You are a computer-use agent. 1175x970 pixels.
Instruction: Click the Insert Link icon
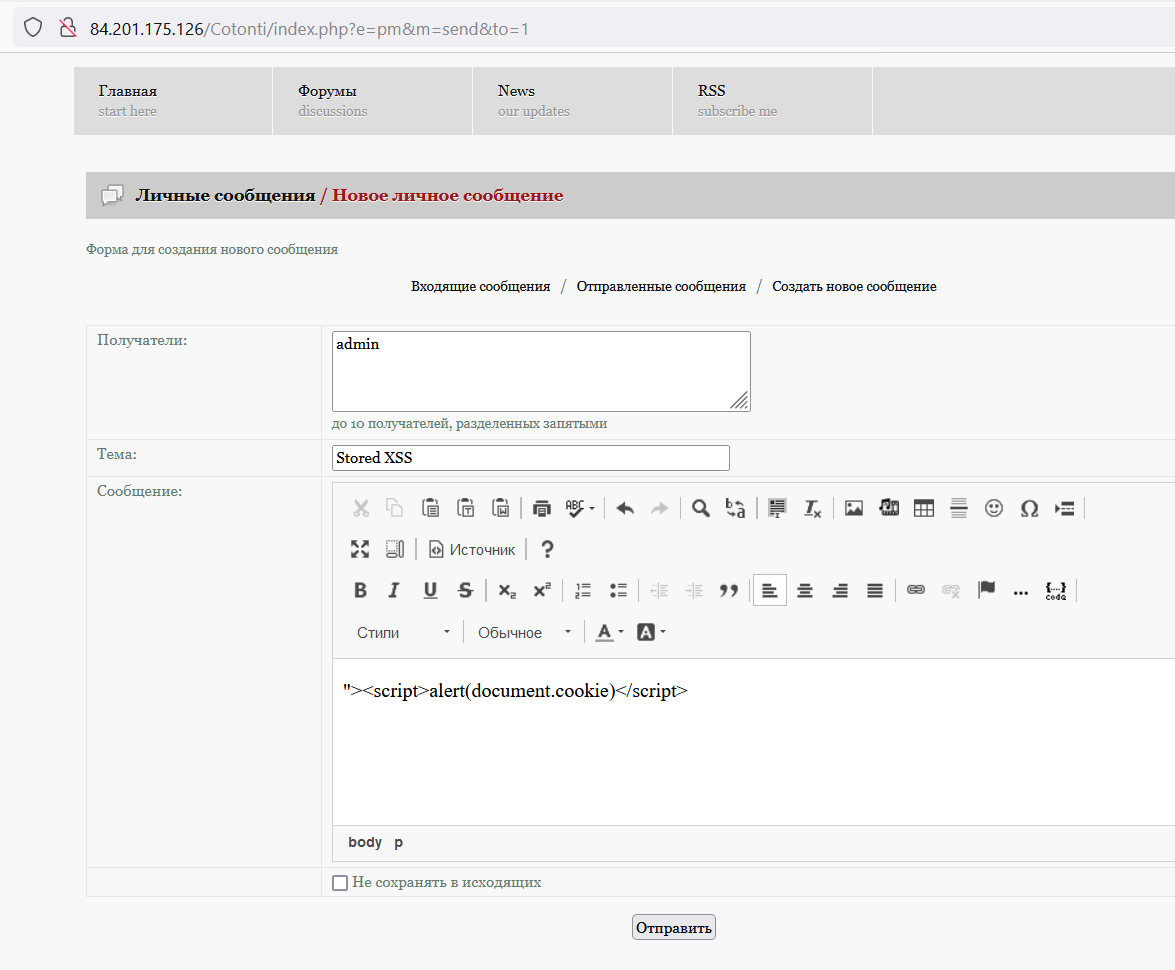point(916,590)
